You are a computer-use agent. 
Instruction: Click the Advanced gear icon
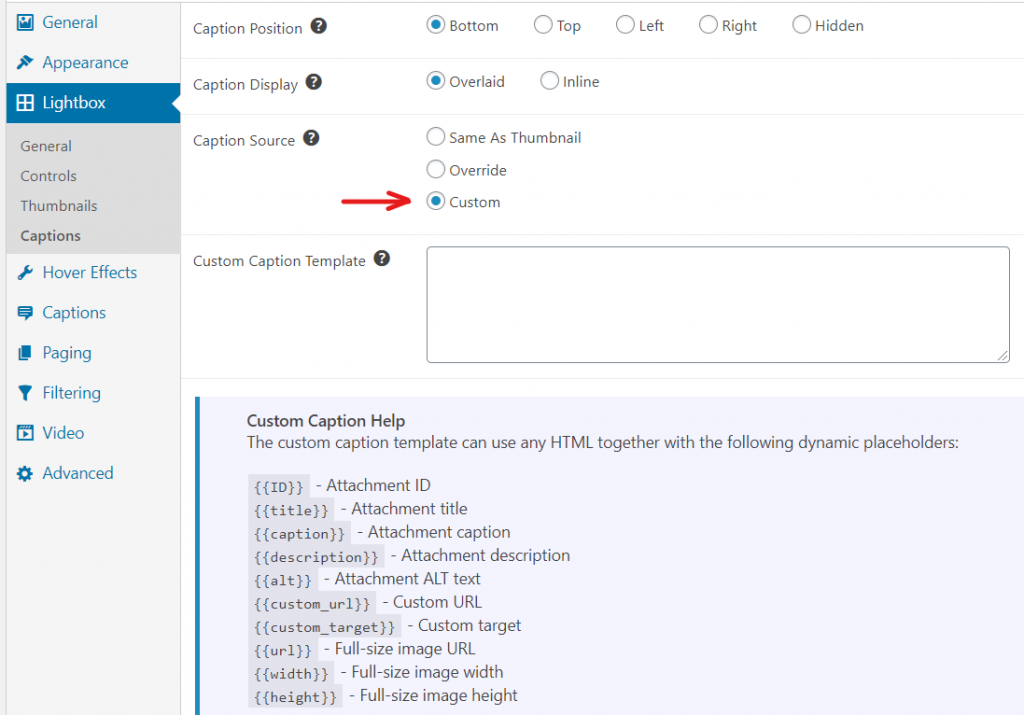27,472
